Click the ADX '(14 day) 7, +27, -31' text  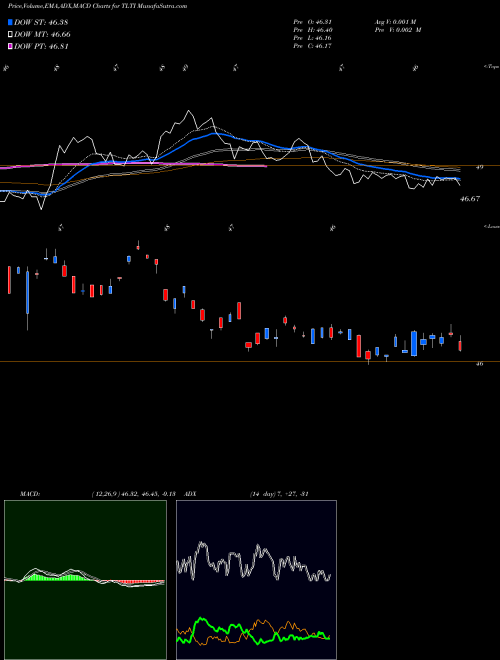coord(279,494)
